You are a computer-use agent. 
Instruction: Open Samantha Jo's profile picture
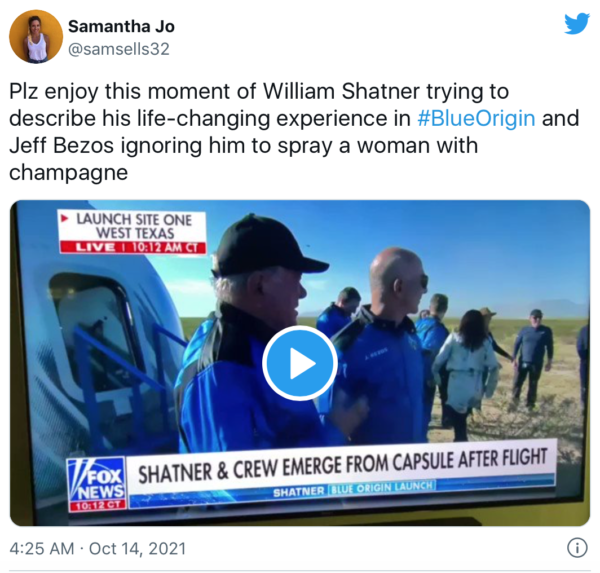coord(36,37)
